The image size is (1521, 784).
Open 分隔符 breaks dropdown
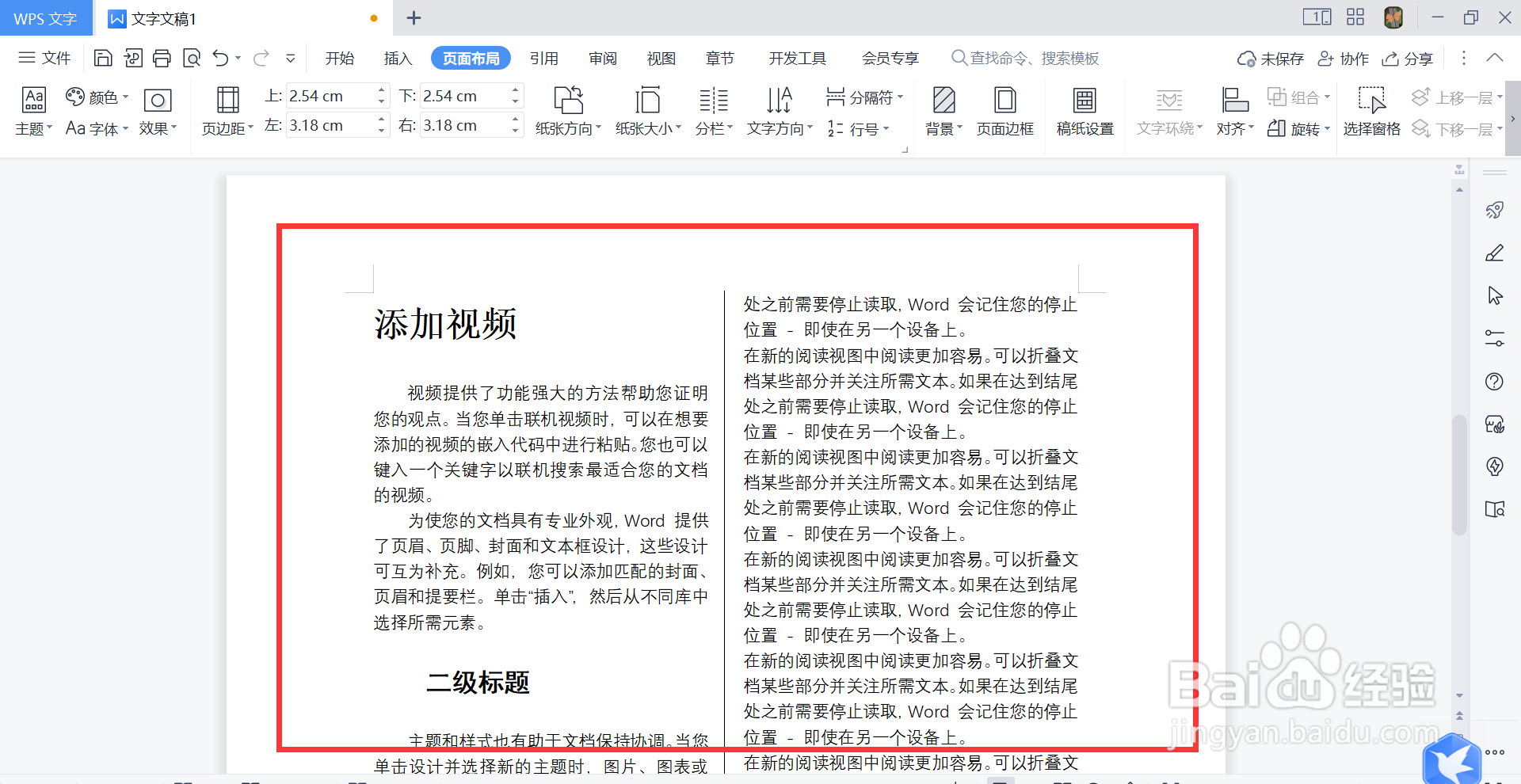pyautogui.click(x=864, y=97)
